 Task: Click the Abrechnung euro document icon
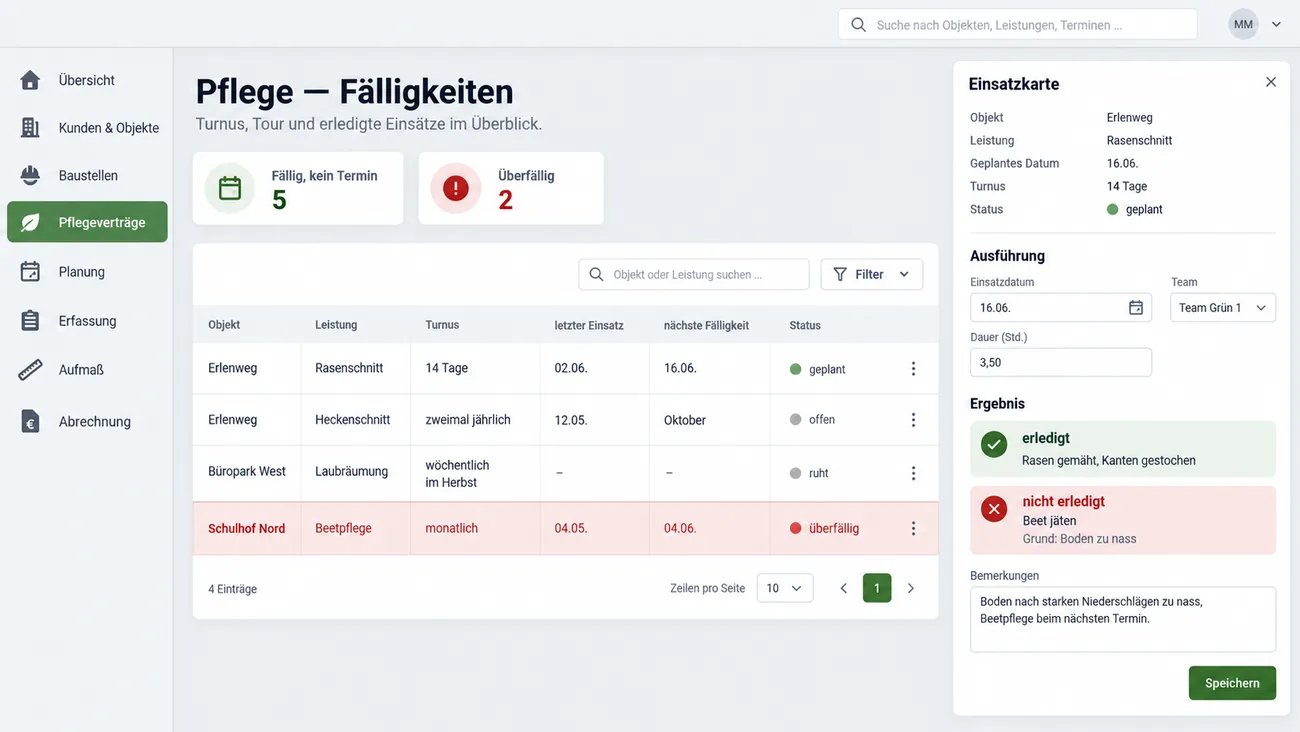[30, 421]
